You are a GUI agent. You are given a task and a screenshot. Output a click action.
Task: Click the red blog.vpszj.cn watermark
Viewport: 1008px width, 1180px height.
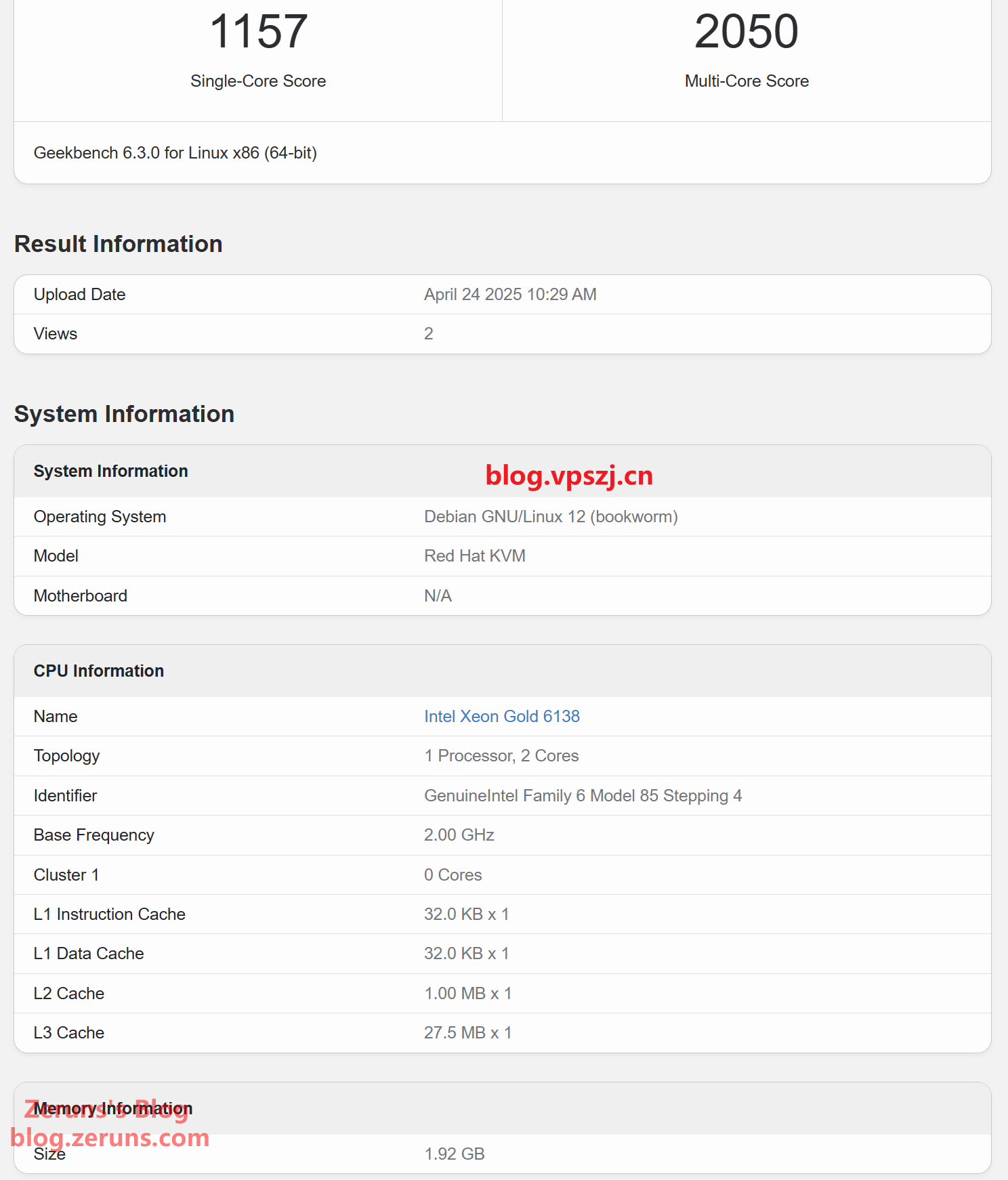coord(569,476)
